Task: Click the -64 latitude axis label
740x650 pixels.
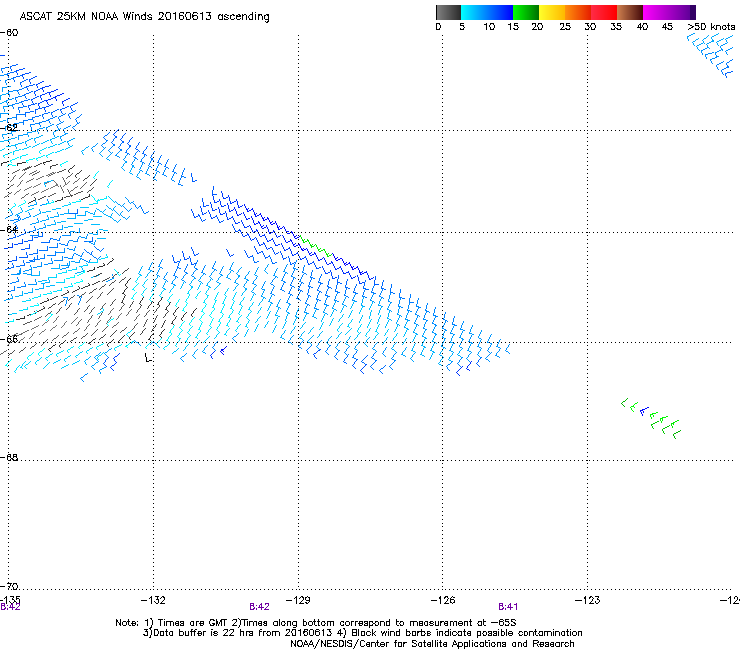Action: [9, 229]
